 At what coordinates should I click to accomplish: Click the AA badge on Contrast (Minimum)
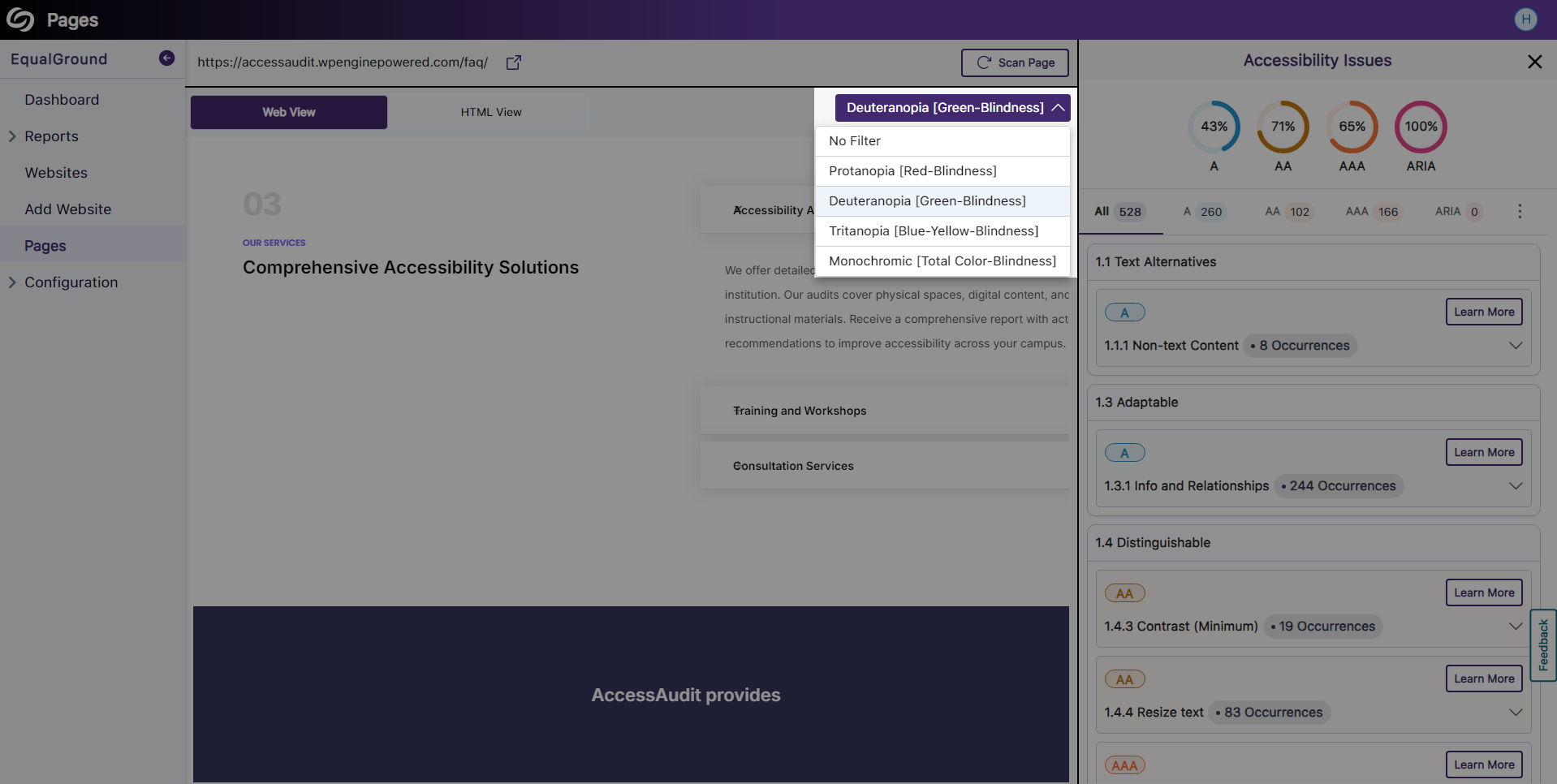click(x=1124, y=592)
